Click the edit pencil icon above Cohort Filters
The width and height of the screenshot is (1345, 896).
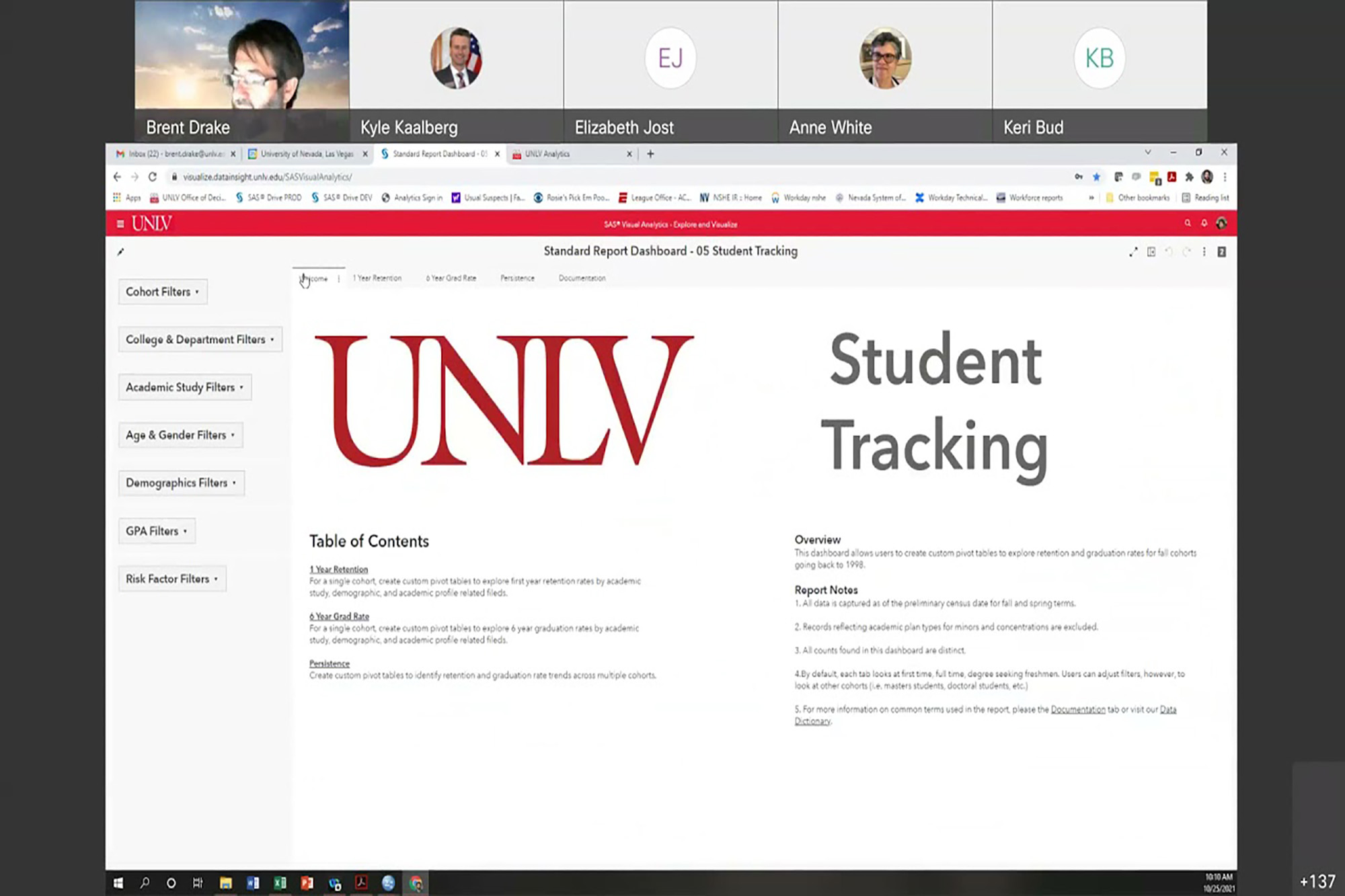(x=121, y=252)
